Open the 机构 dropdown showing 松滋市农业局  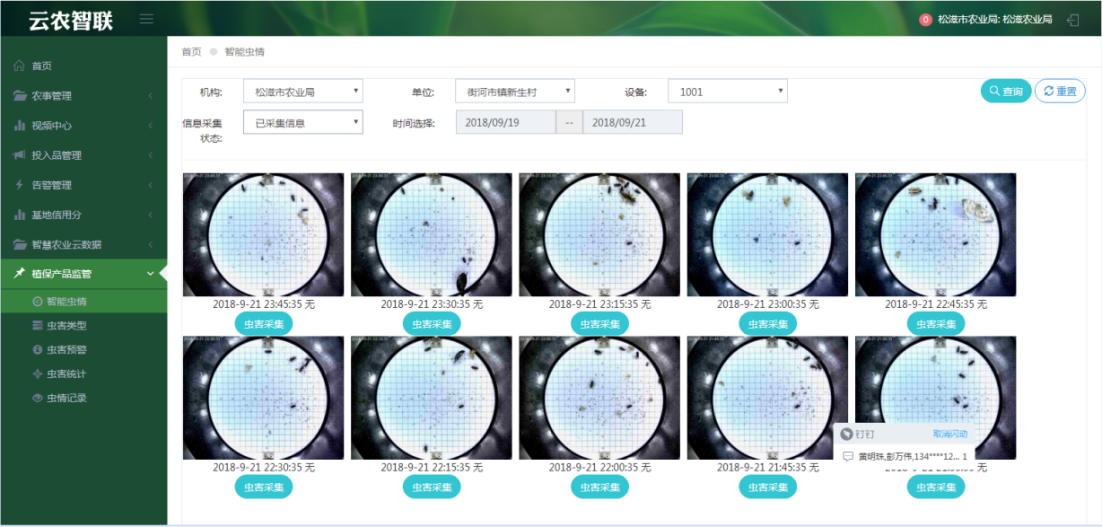[x=303, y=92]
